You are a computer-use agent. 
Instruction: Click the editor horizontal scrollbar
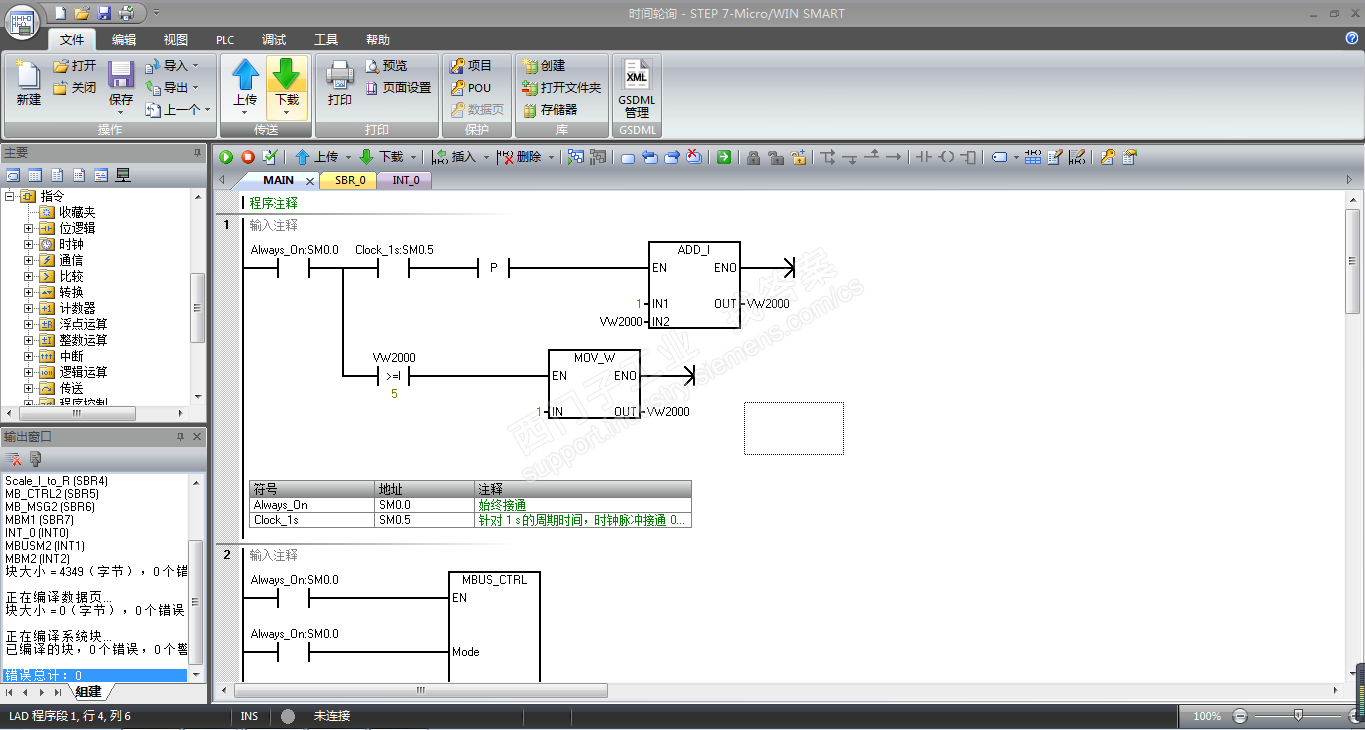point(420,691)
